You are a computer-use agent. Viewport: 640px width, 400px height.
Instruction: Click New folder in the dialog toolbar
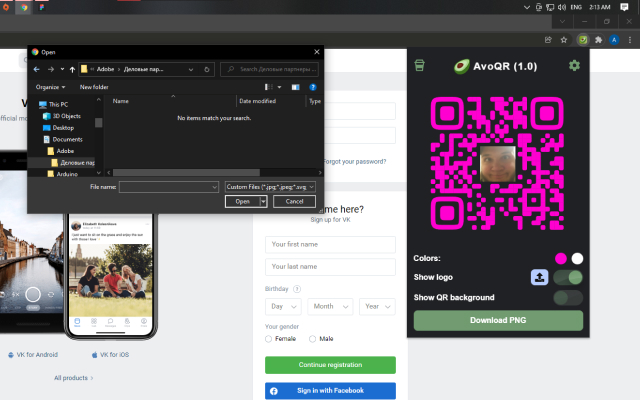pyautogui.click(x=94, y=87)
